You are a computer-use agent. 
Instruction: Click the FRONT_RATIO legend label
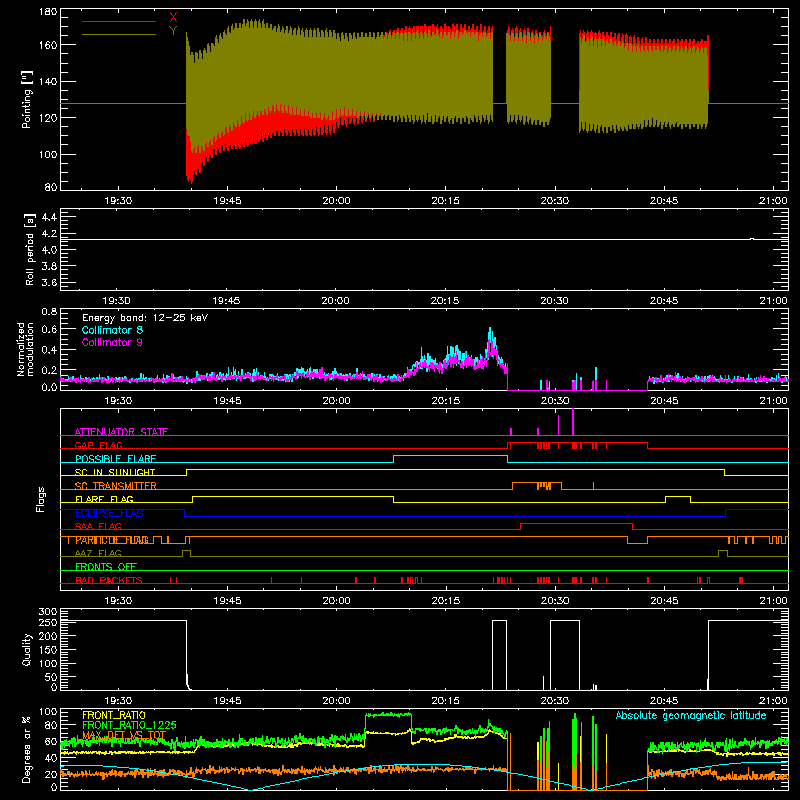(114, 715)
